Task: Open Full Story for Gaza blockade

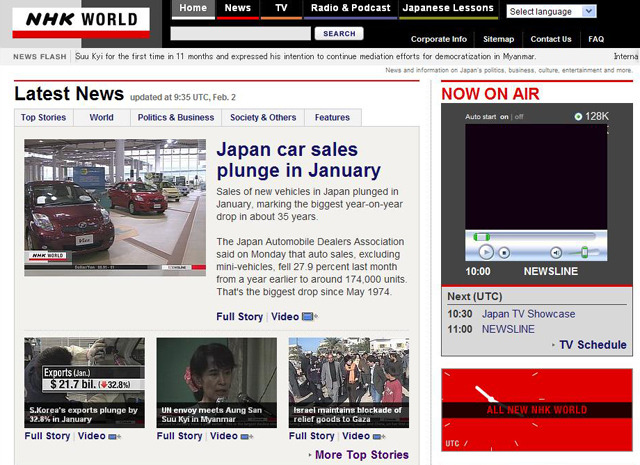Action: (x=312, y=436)
